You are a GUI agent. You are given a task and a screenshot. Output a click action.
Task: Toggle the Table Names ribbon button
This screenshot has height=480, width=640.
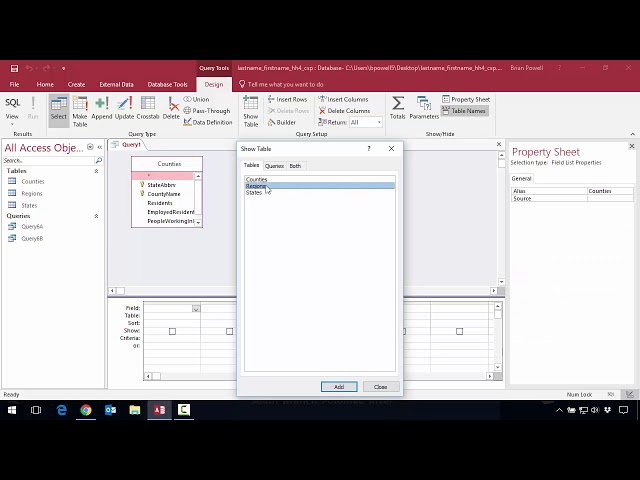[x=464, y=111]
